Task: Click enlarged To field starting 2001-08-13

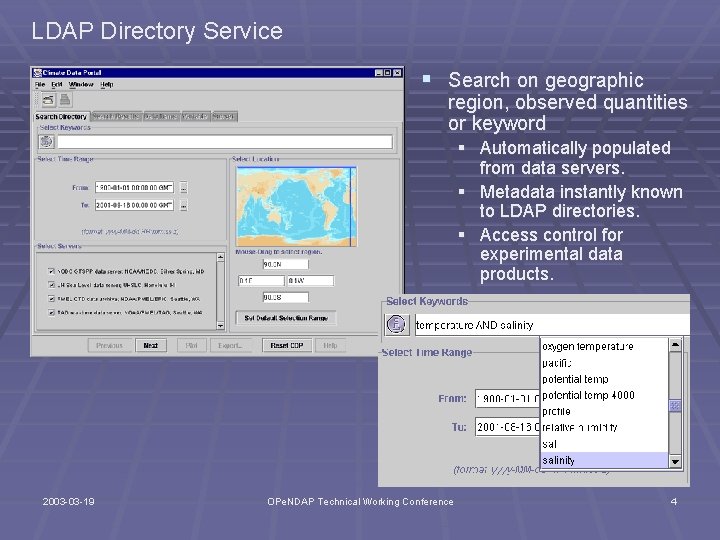Action: (x=508, y=427)
